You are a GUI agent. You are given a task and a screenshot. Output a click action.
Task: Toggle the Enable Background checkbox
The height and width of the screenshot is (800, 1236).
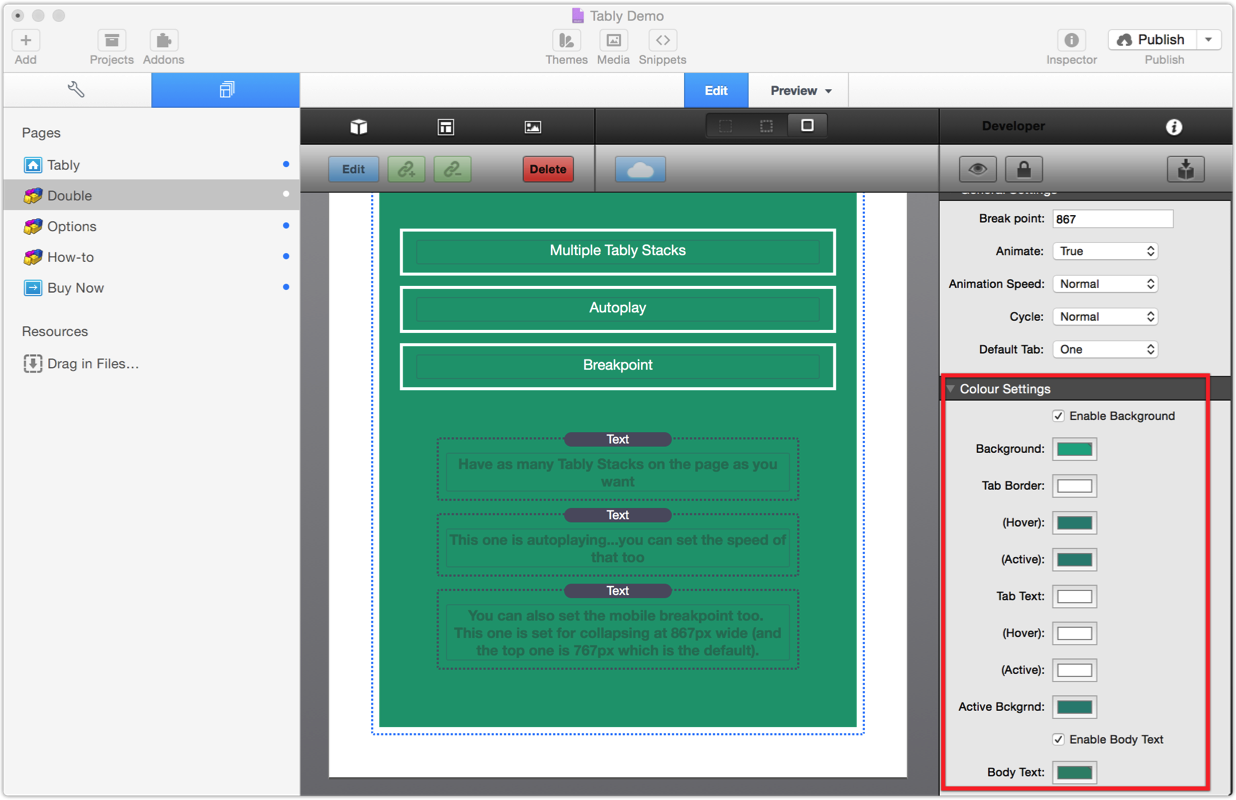(x=1058, y=416)
